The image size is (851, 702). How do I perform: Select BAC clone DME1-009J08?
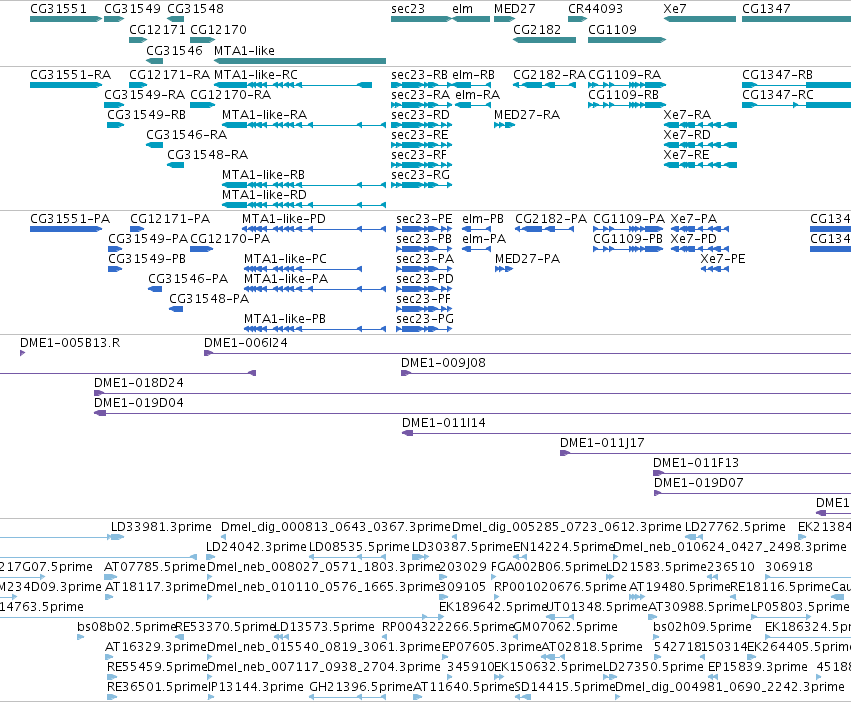click(626, 373)
